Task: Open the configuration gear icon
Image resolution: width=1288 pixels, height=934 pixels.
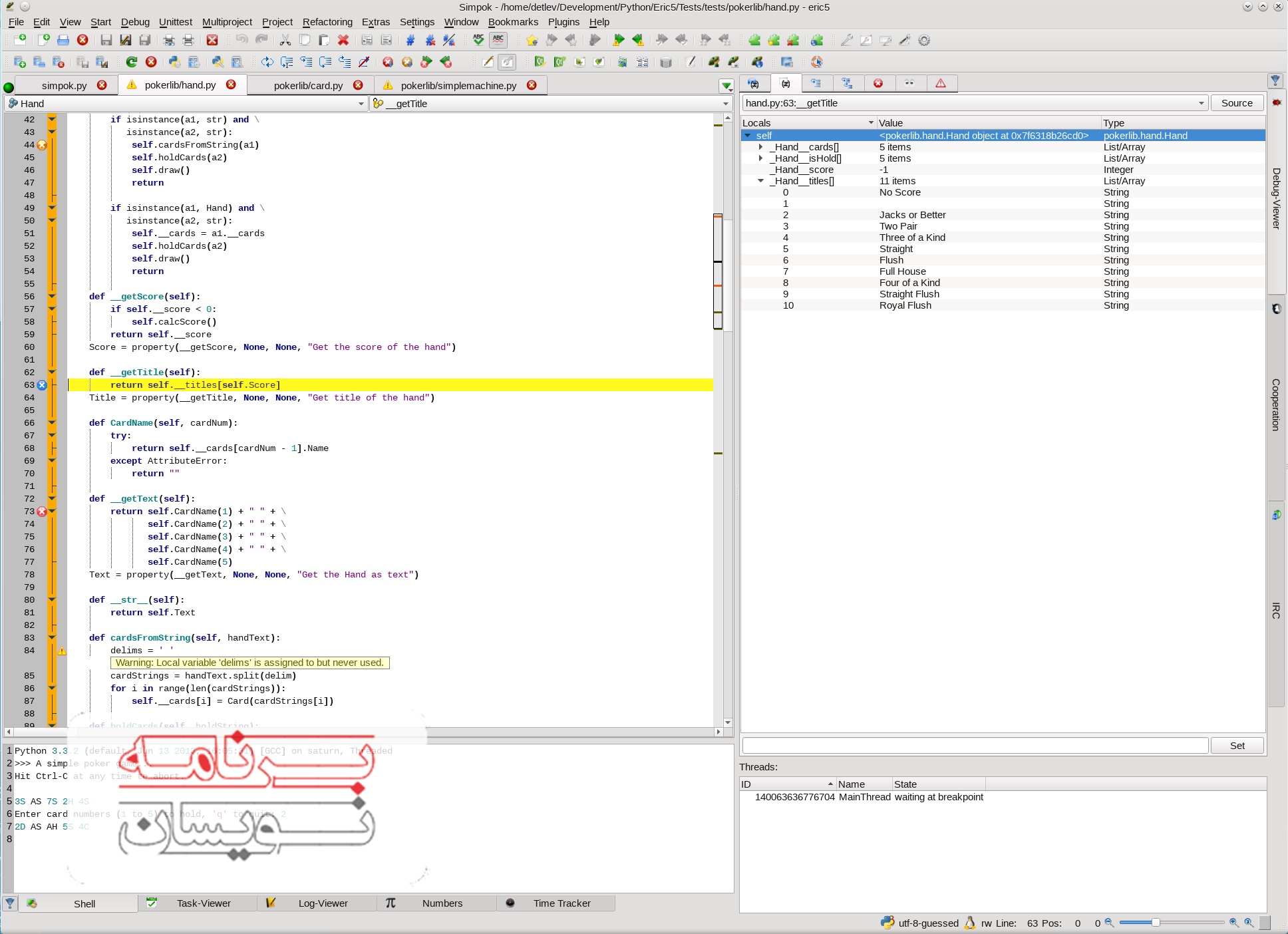Action: 924,41
